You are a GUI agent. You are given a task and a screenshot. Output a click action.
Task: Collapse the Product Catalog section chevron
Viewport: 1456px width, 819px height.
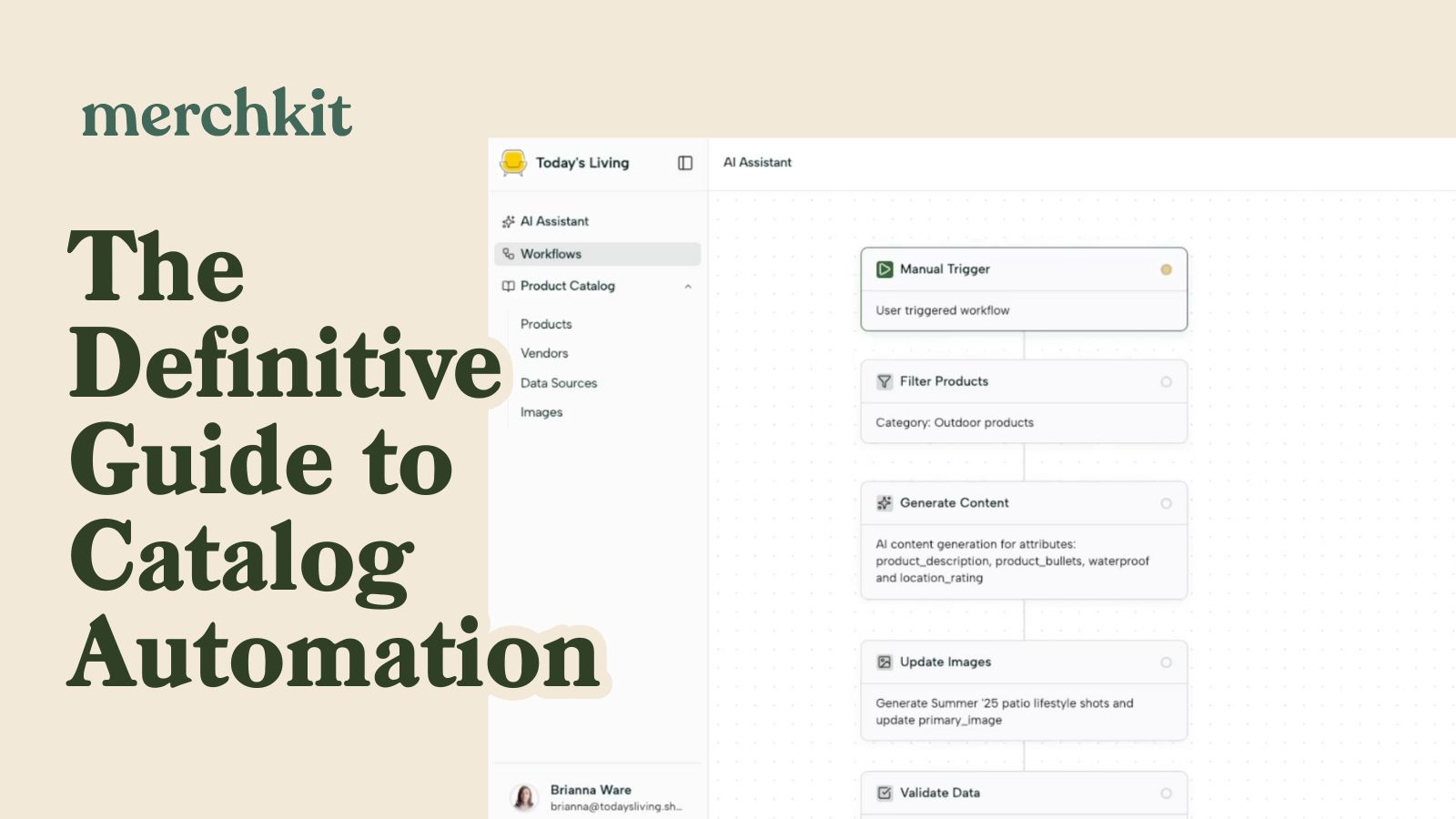tap(688, 287)
